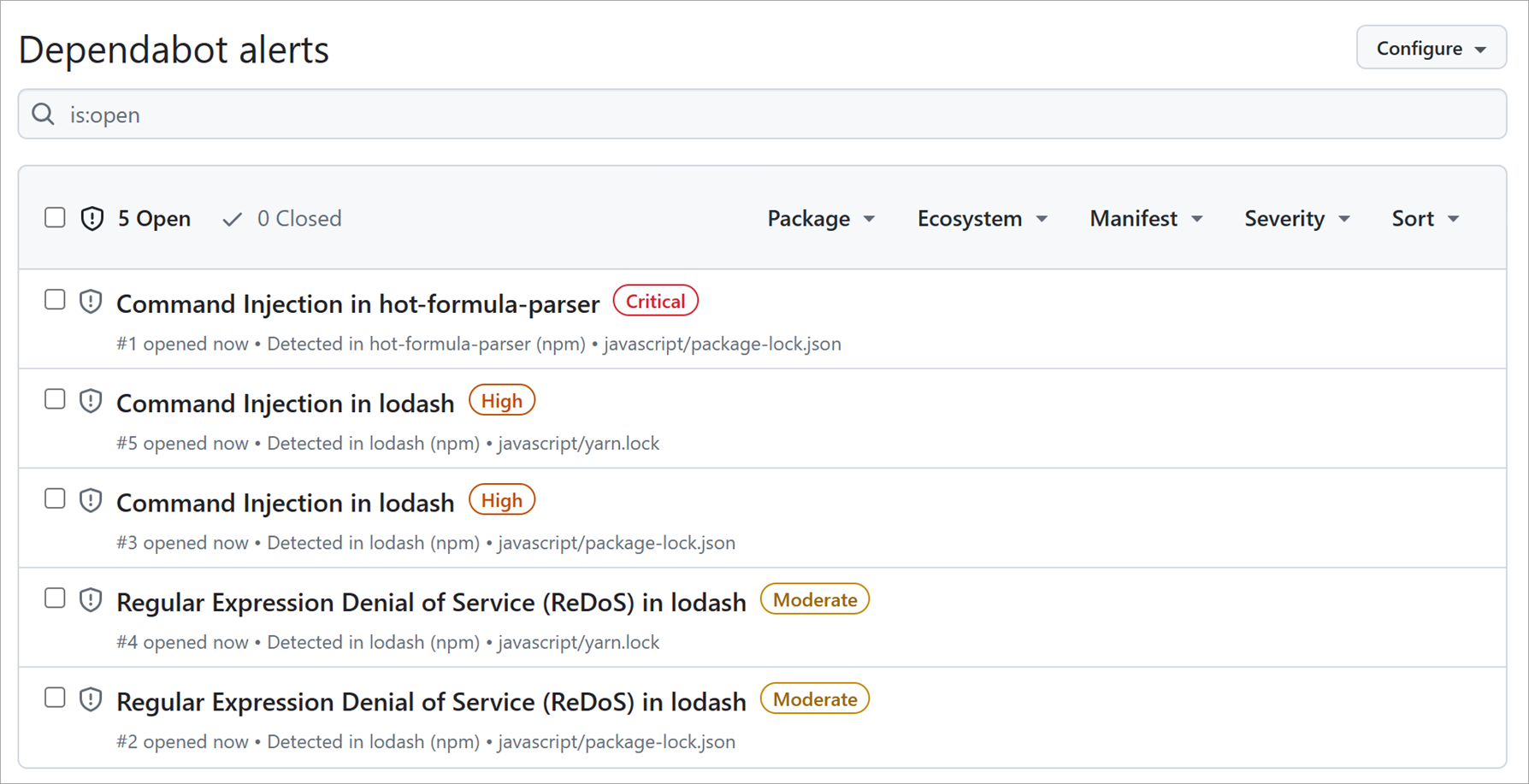1529x784 pixels.
Task: Open the Command Injection in hot-formula-parser alert
Action: coord(357,304)
